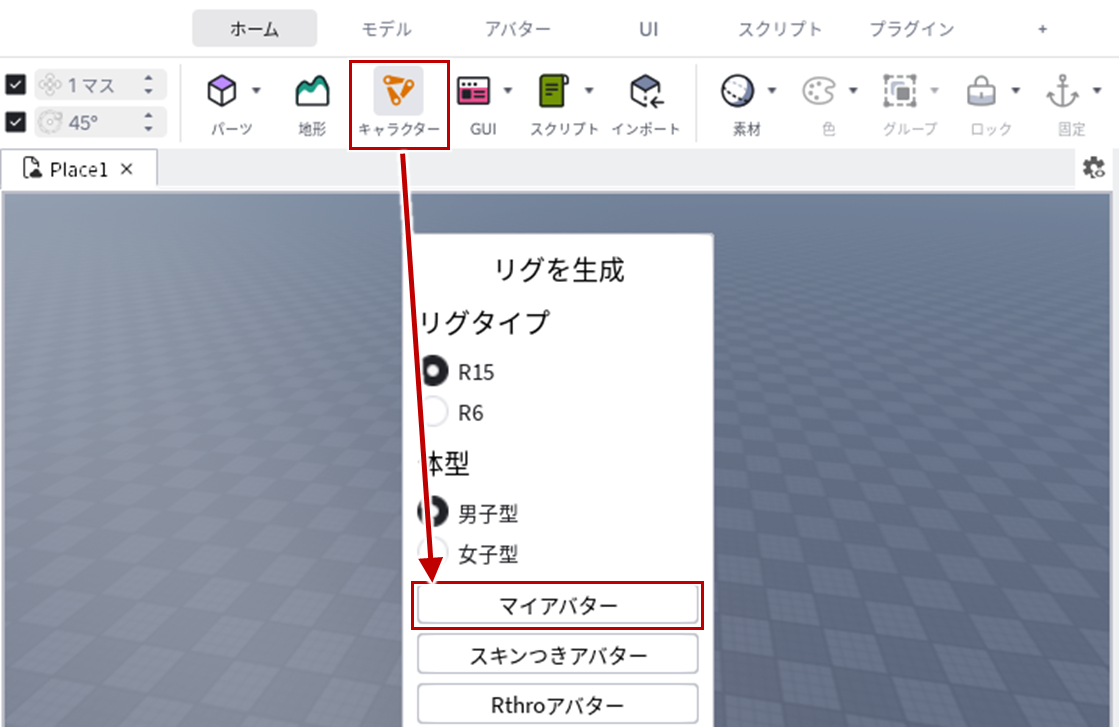Click the 色 color palette icon

819,91
